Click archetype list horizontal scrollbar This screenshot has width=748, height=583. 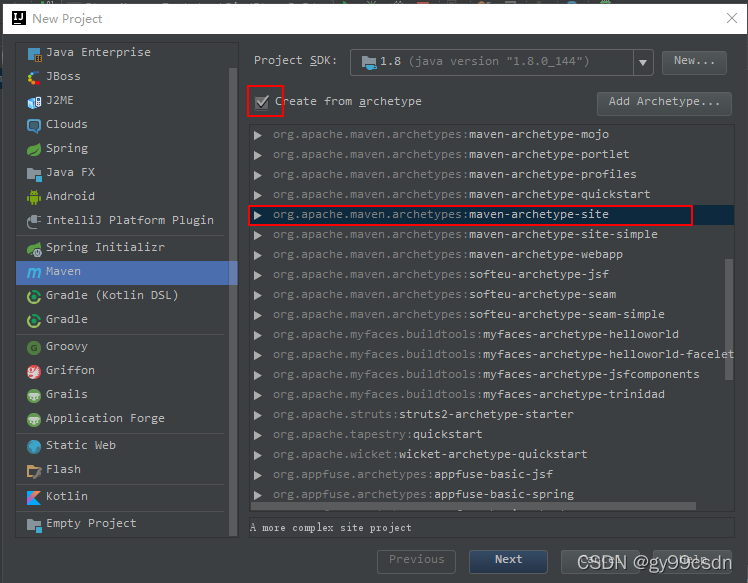[x=473, y=506]
